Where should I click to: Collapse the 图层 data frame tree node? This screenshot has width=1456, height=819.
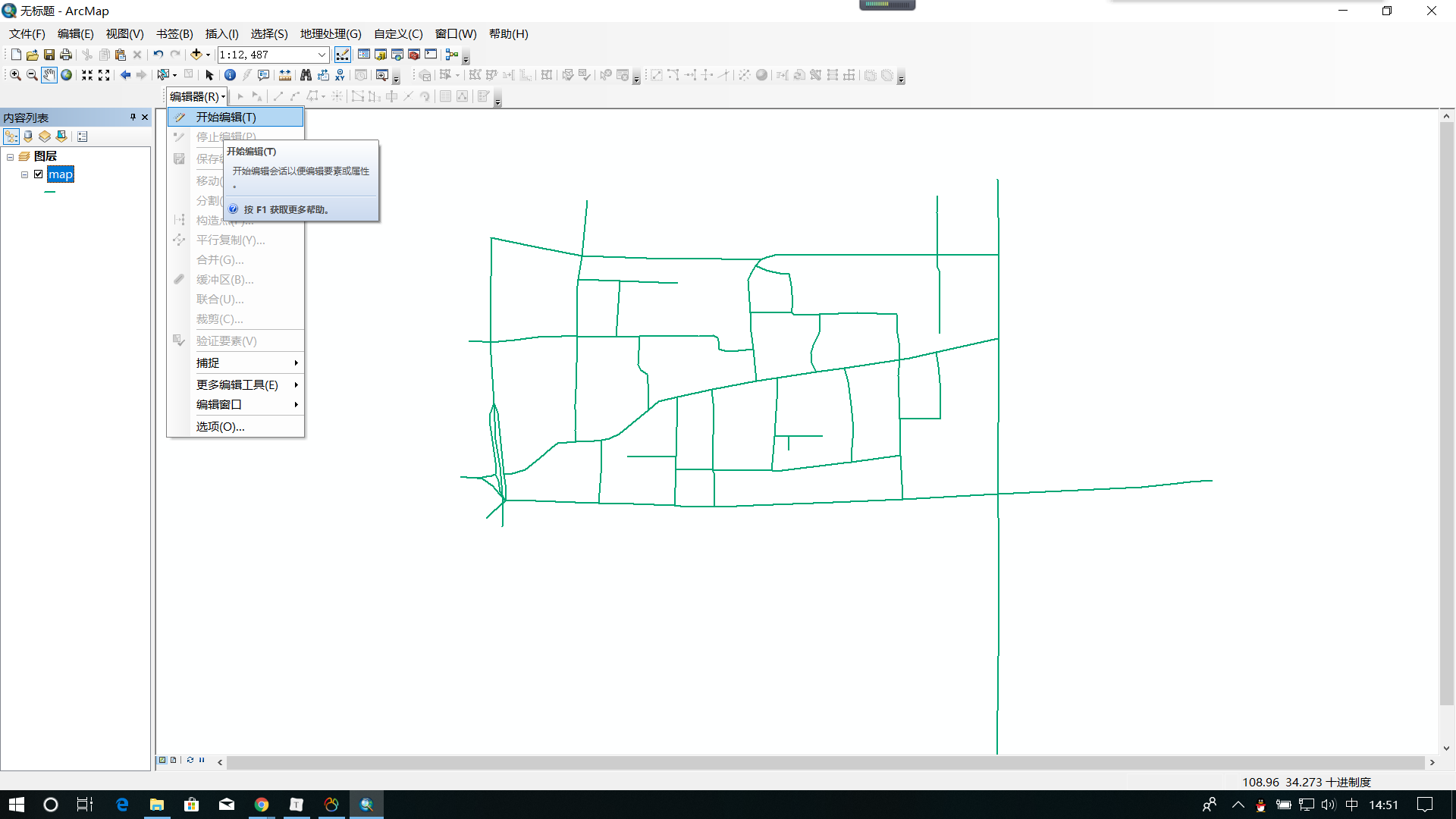pos(11,157)
